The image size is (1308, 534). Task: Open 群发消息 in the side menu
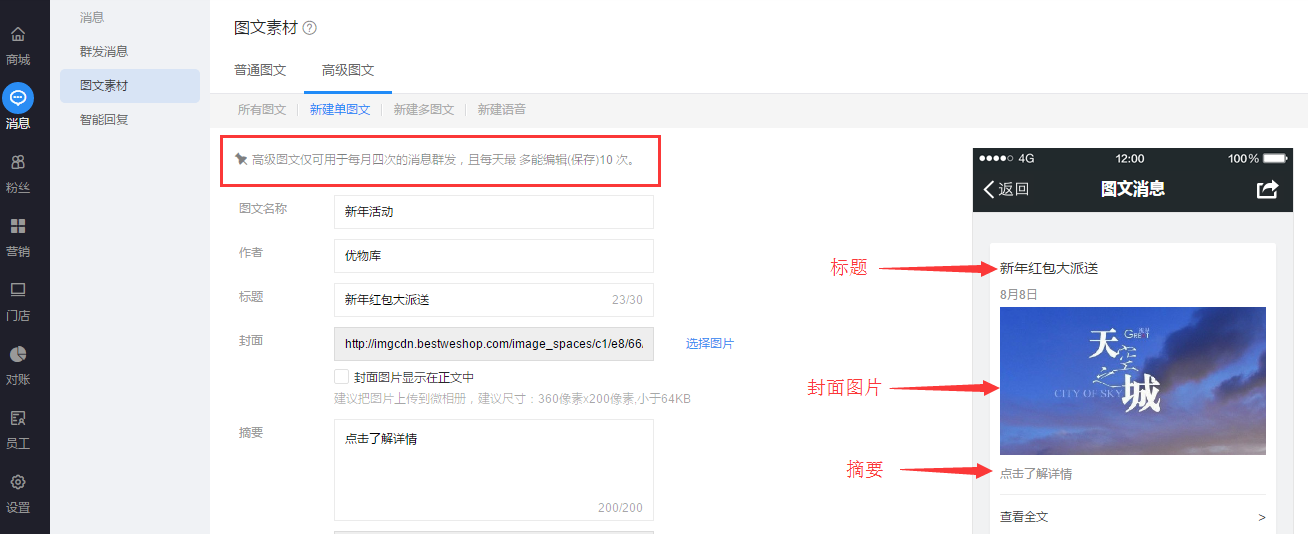pos(104,51)
